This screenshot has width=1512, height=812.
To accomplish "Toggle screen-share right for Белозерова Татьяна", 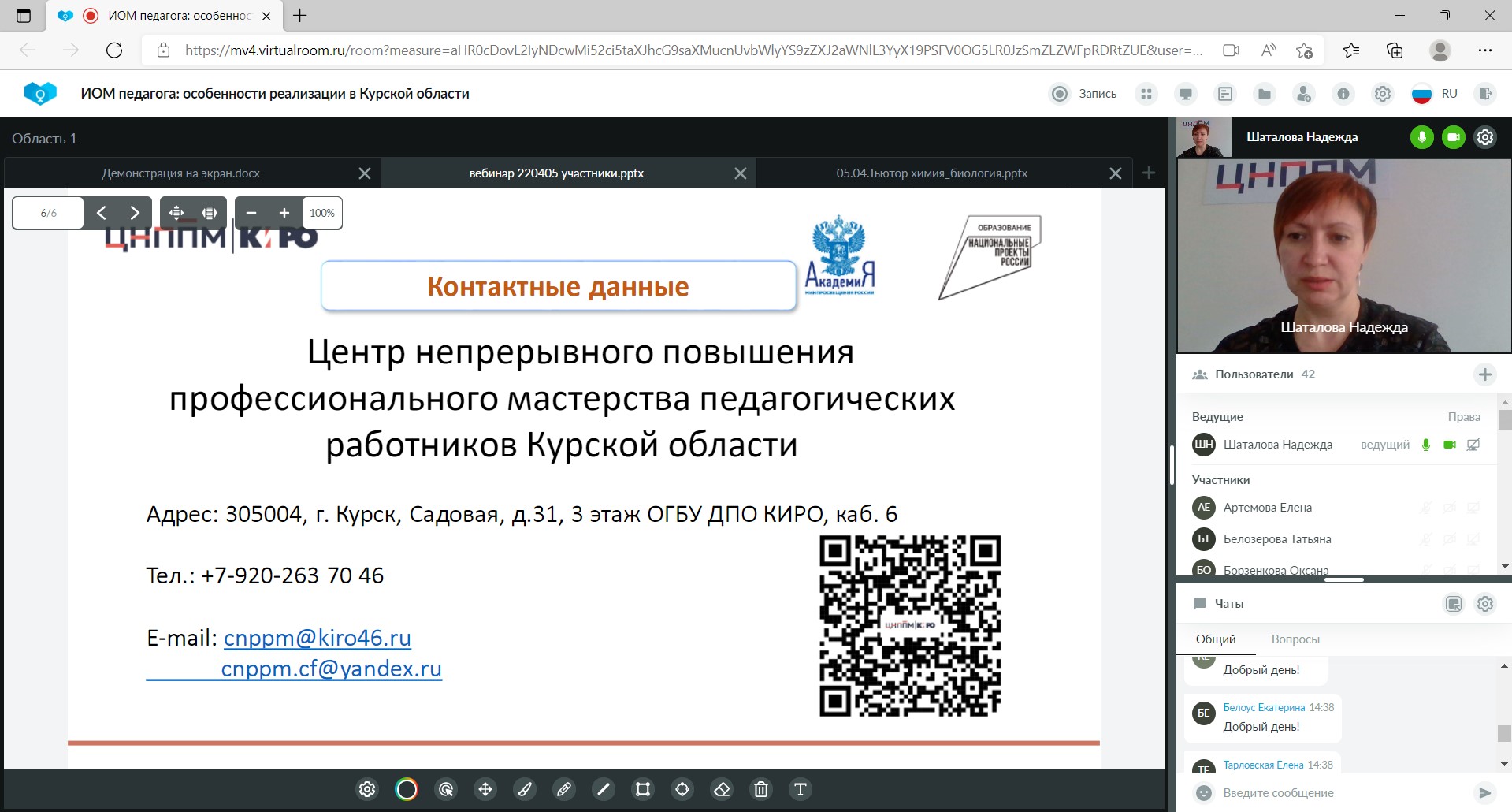I will (x=1473, y=539).
